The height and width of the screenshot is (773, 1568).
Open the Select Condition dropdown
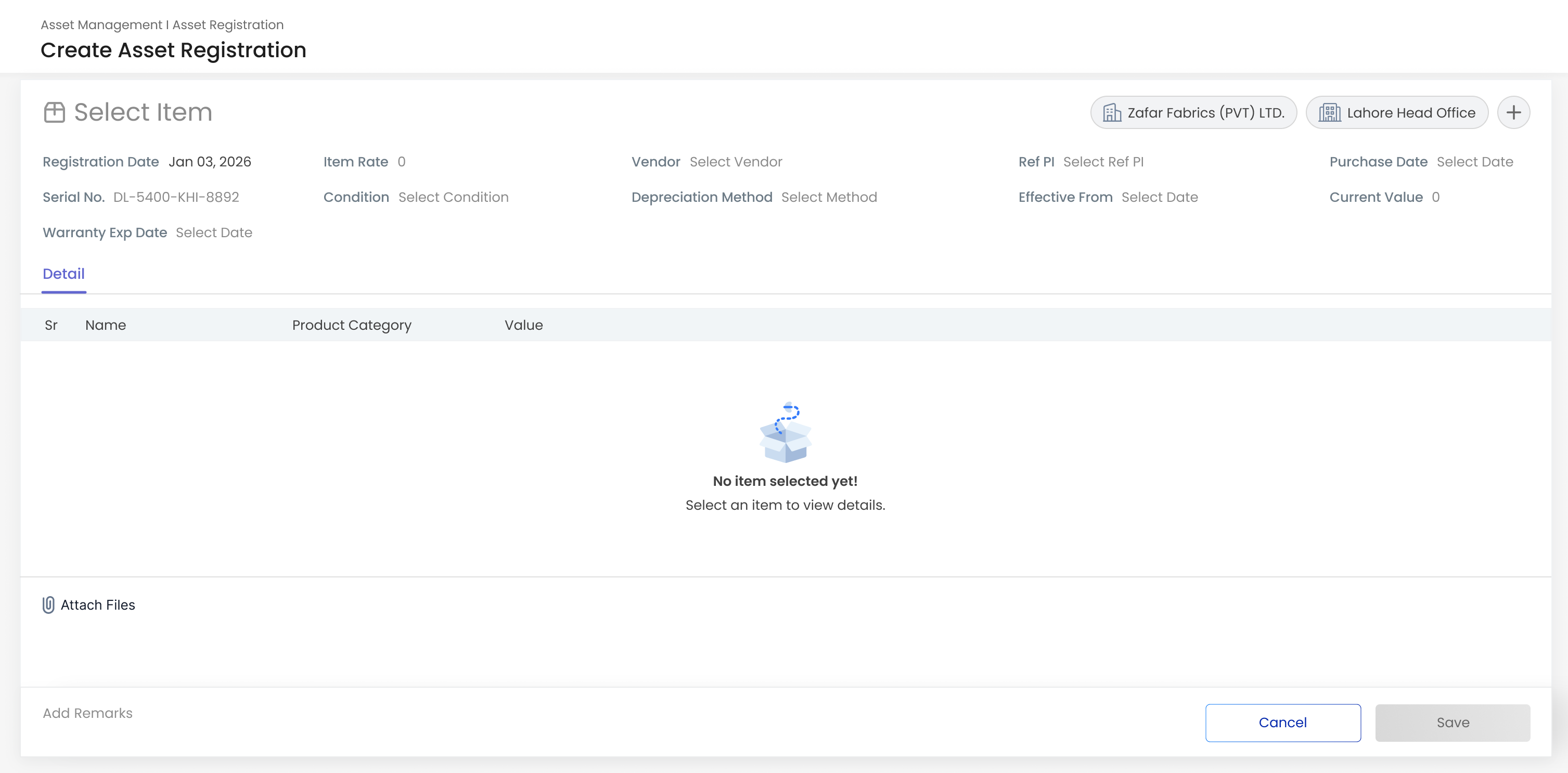coord(454,197)
